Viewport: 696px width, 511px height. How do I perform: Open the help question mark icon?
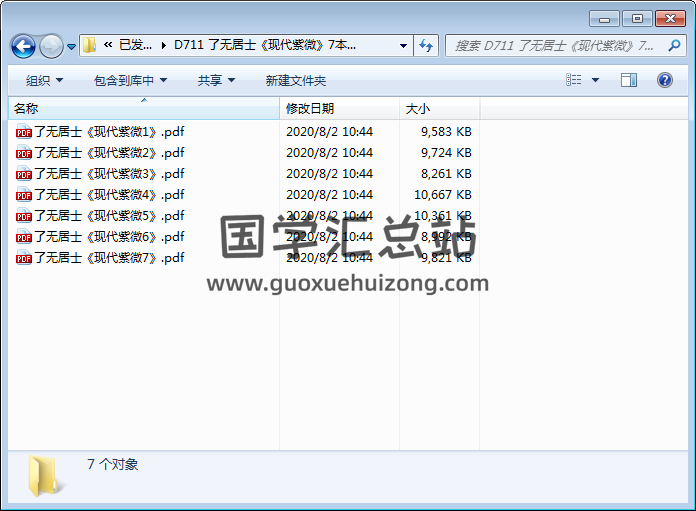point(664,80)
